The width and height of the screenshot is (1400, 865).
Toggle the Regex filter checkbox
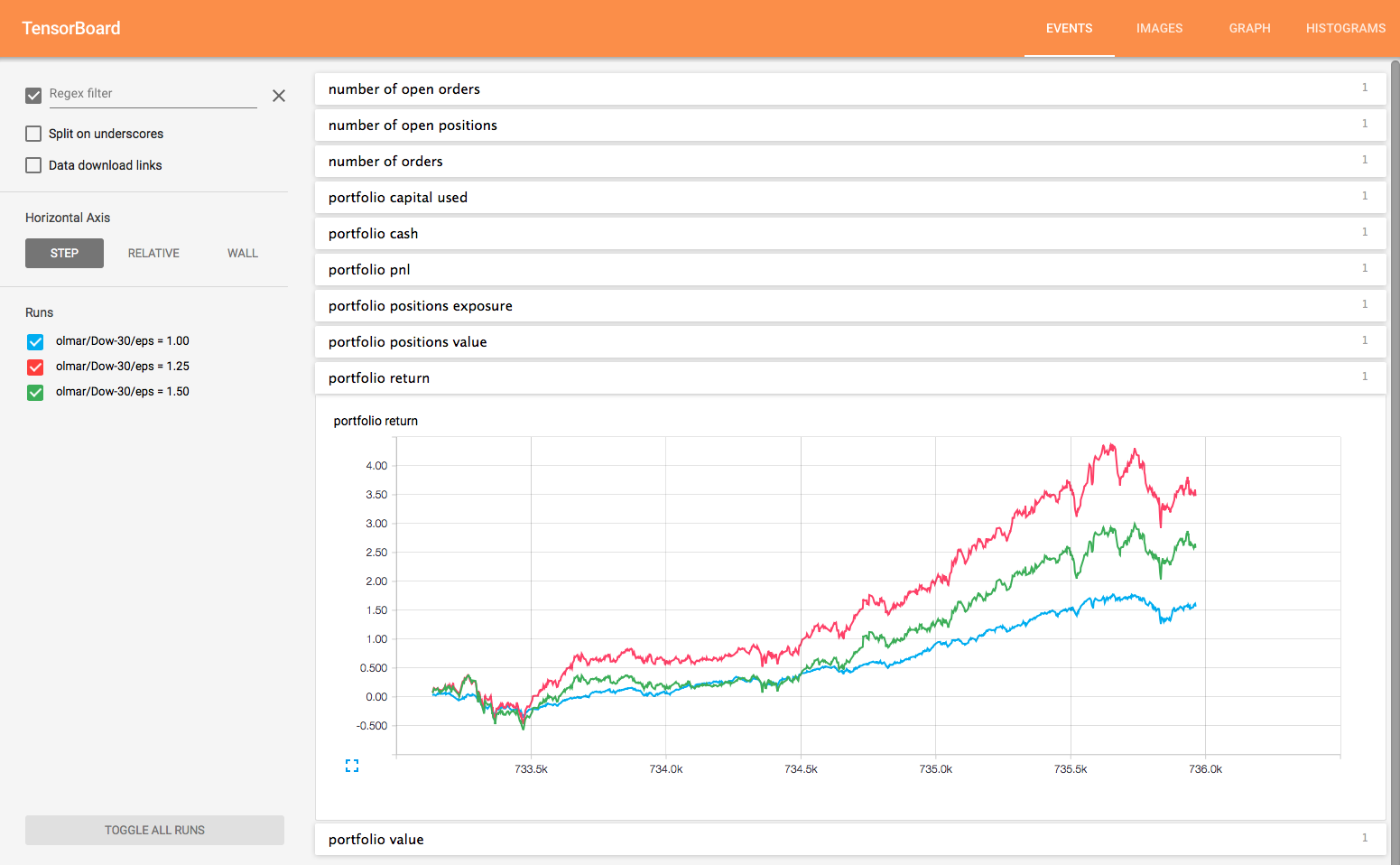point(33,96)
